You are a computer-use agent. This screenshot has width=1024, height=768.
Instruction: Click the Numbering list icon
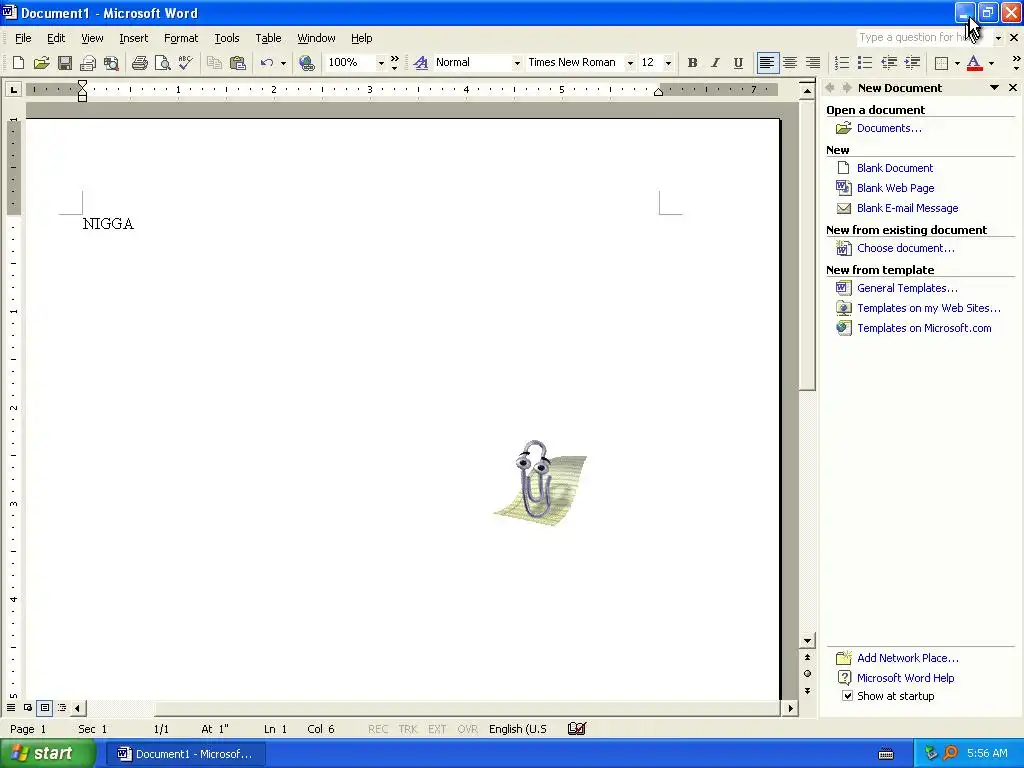coord(842,63)
